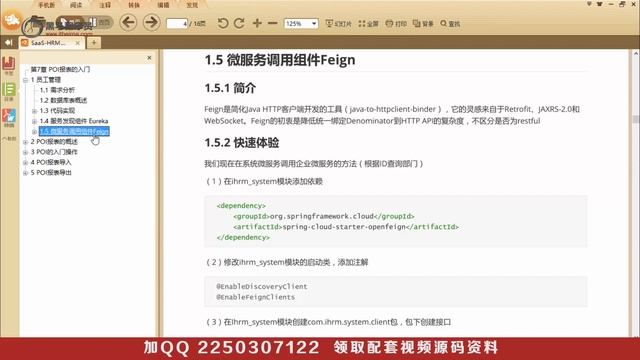The width and height of the screenshot is (640, 360).
Task: Expand the '5 POI报表导出' node
Action: pyautogui.click(x=25, y=173)
